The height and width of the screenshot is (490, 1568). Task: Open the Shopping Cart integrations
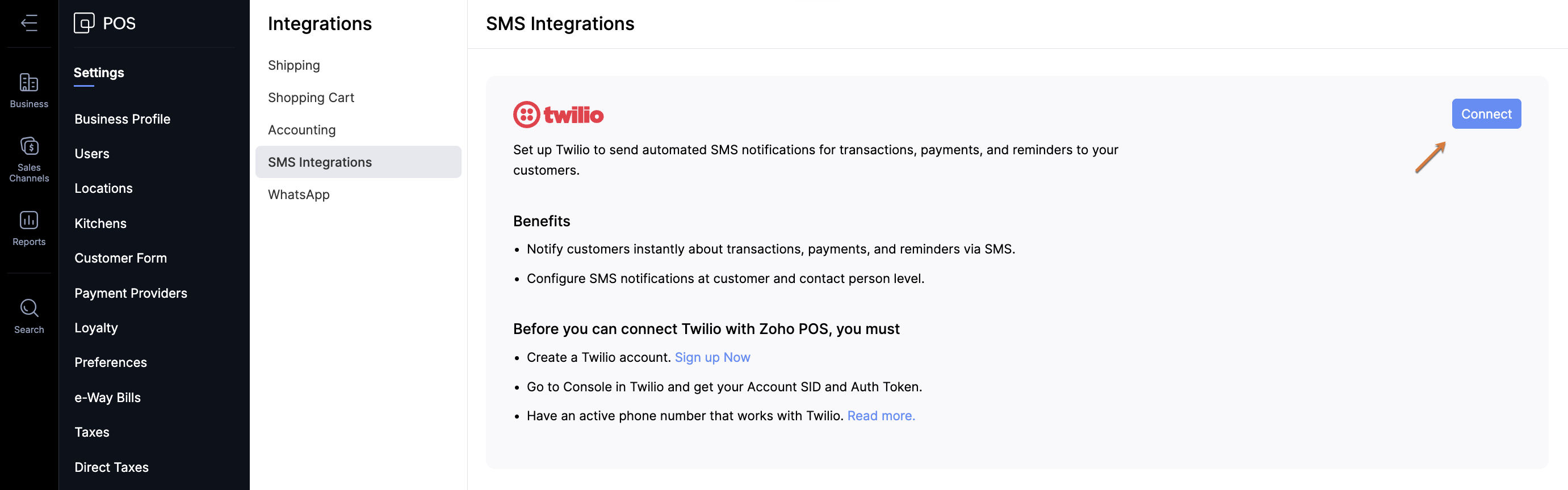311,98
